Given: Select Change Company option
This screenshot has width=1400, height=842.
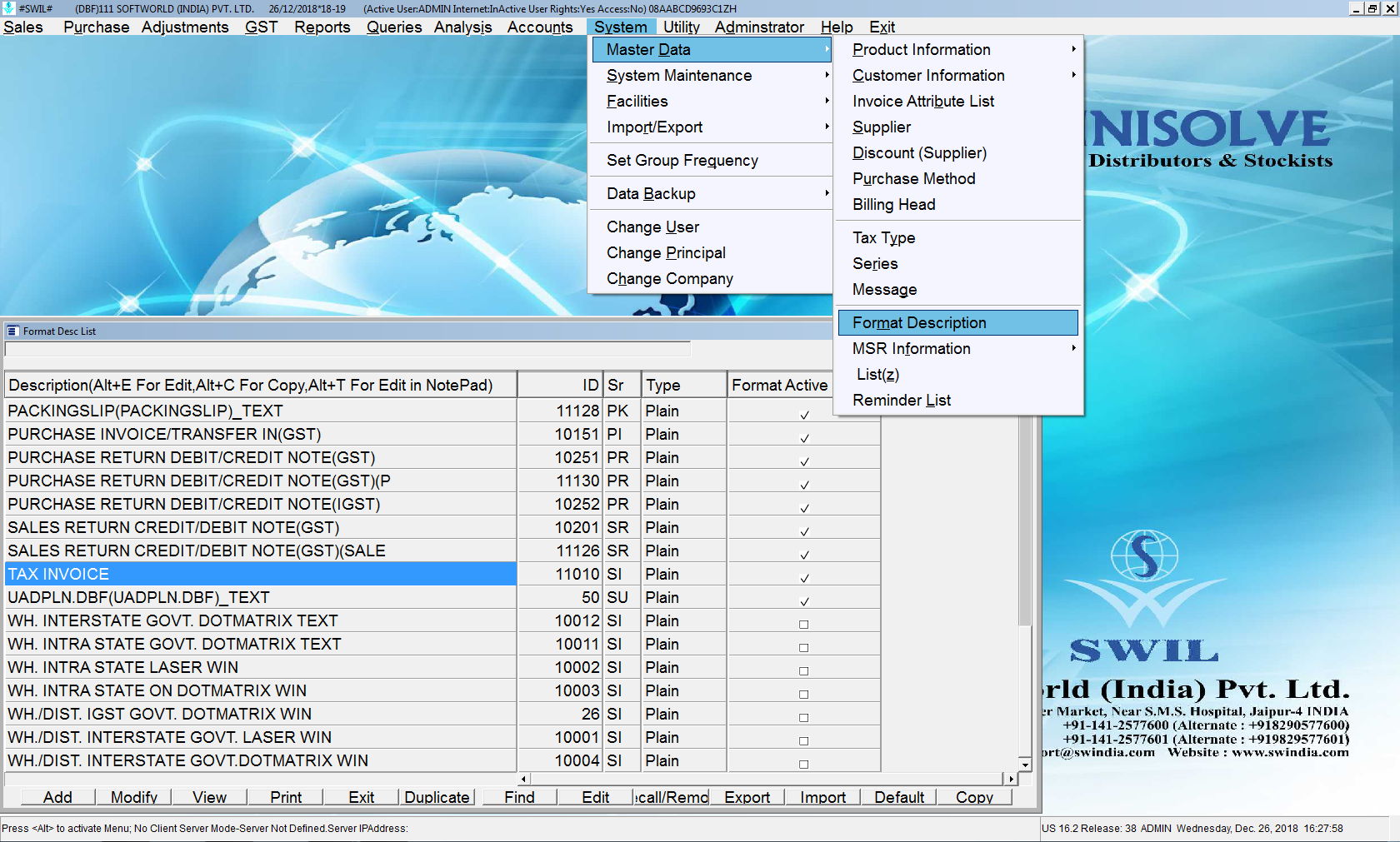Looking at the screenshot, I should pos(712,279).
